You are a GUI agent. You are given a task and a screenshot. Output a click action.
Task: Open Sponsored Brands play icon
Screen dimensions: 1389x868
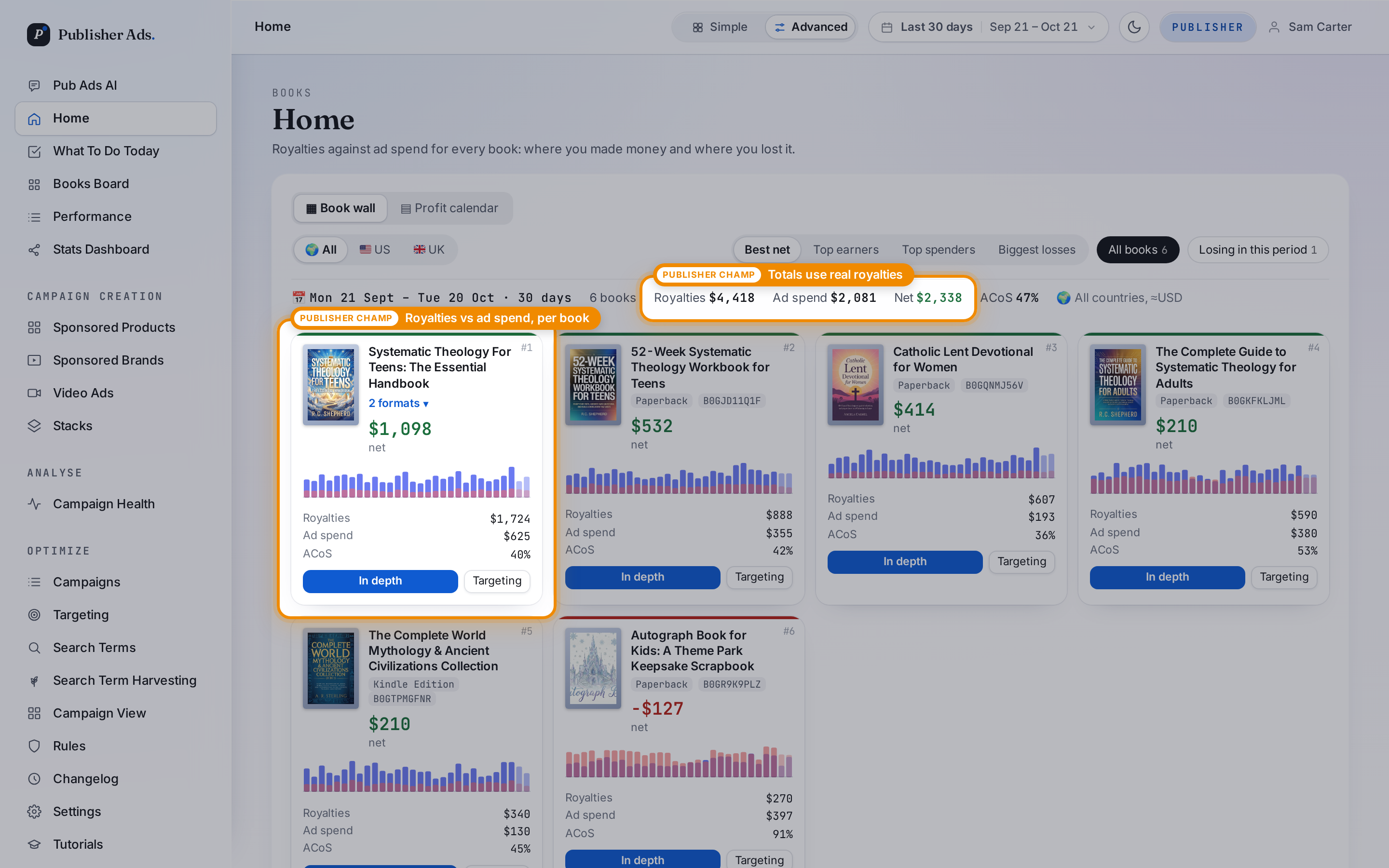pos(34,360)
